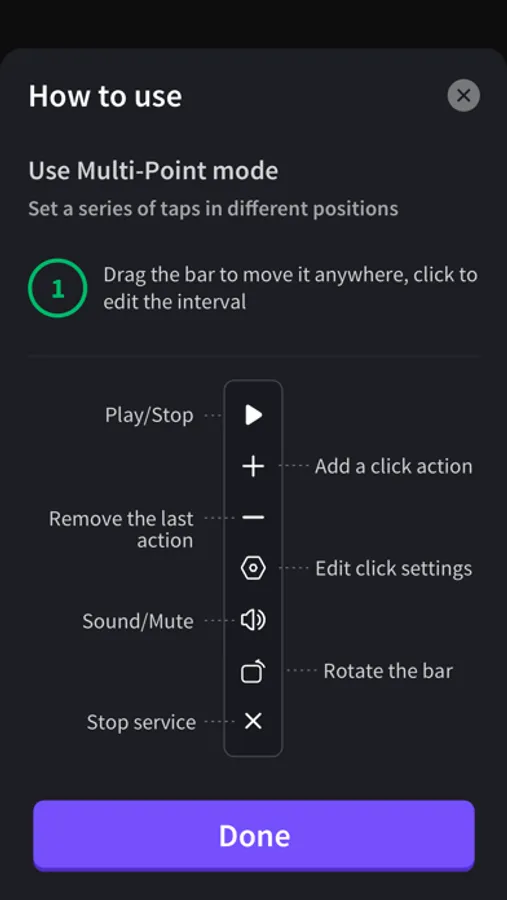Viewport: 507px width, 900px height.
Task: Tap the purple Done button
Action: pyautogui.click(x=254, y=835)
